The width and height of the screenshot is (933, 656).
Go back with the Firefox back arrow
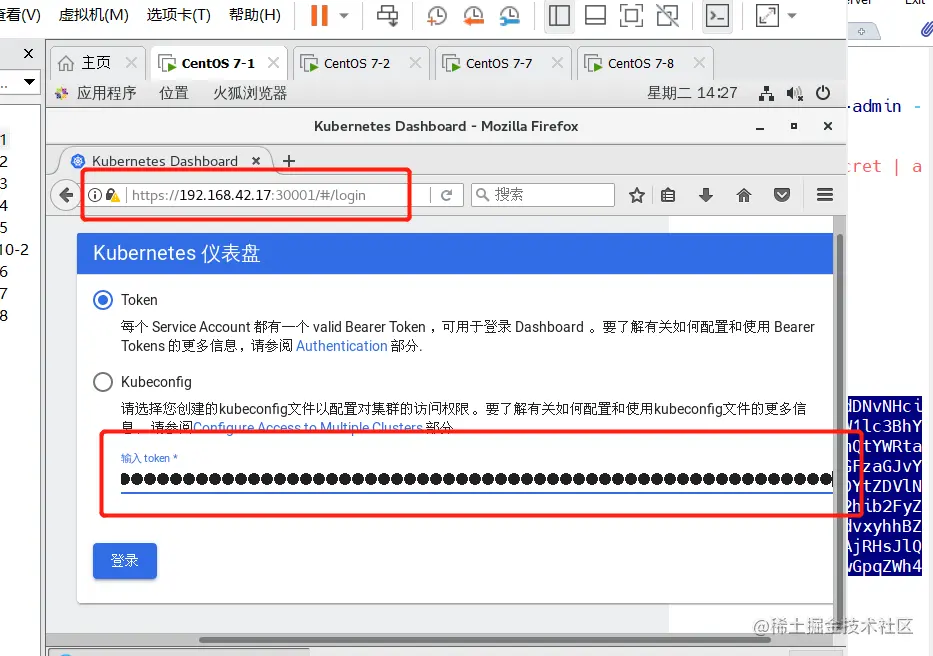click(66, 195)
